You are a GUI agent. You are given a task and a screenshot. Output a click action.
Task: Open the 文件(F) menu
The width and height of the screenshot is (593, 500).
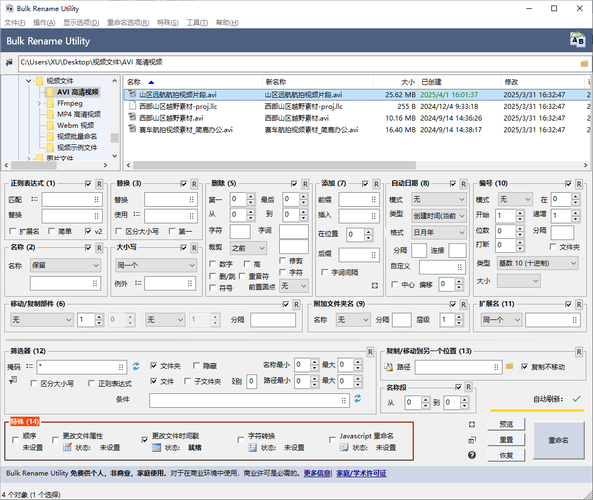15,23
